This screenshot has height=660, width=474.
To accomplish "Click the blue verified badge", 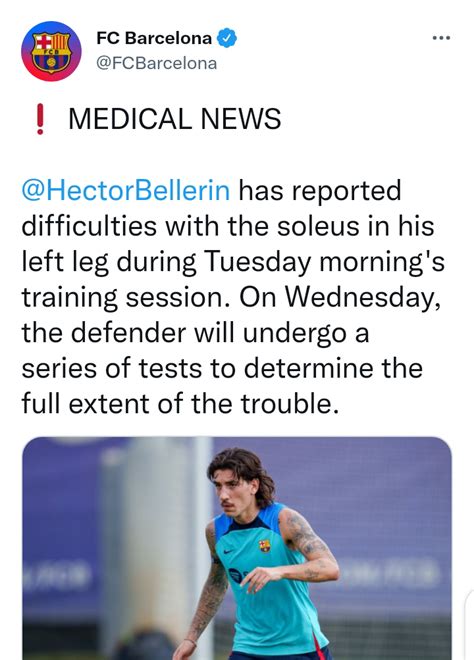I will coord(226,38).
